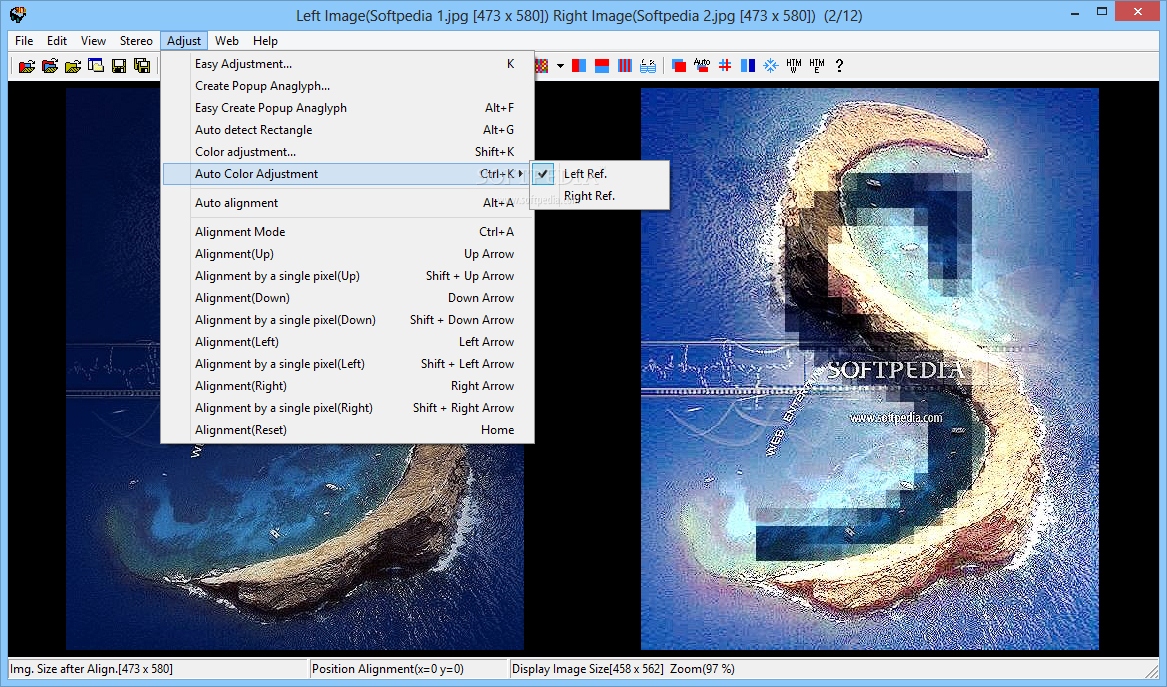Close the open Adjust menu

coord(184,41)
